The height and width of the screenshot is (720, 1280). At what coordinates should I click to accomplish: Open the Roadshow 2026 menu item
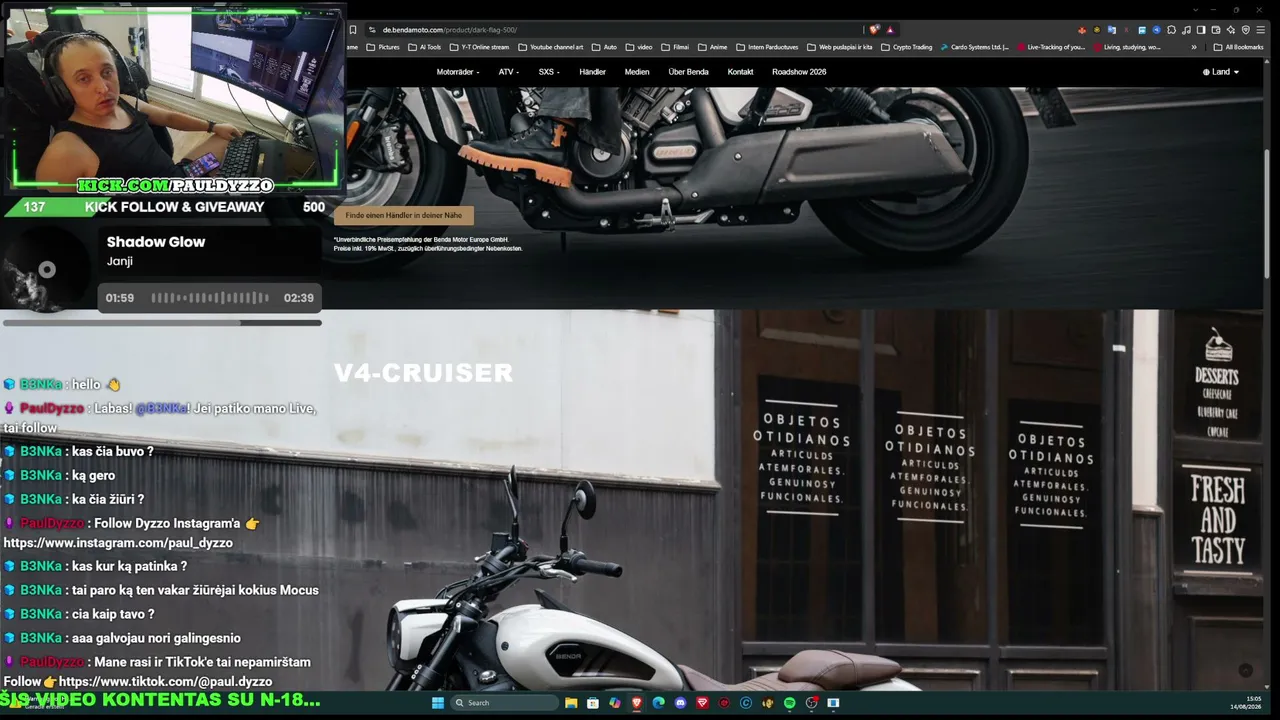tap(799, 72)
